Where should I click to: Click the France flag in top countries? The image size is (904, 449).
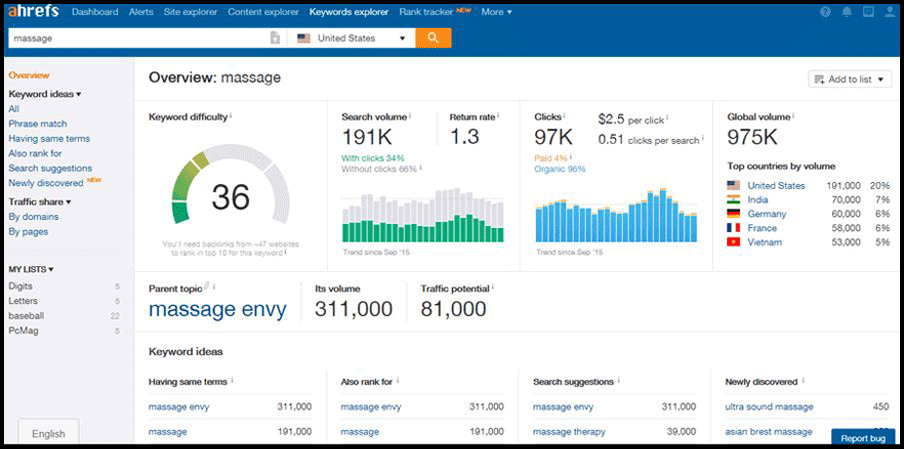tap(733, 228)
